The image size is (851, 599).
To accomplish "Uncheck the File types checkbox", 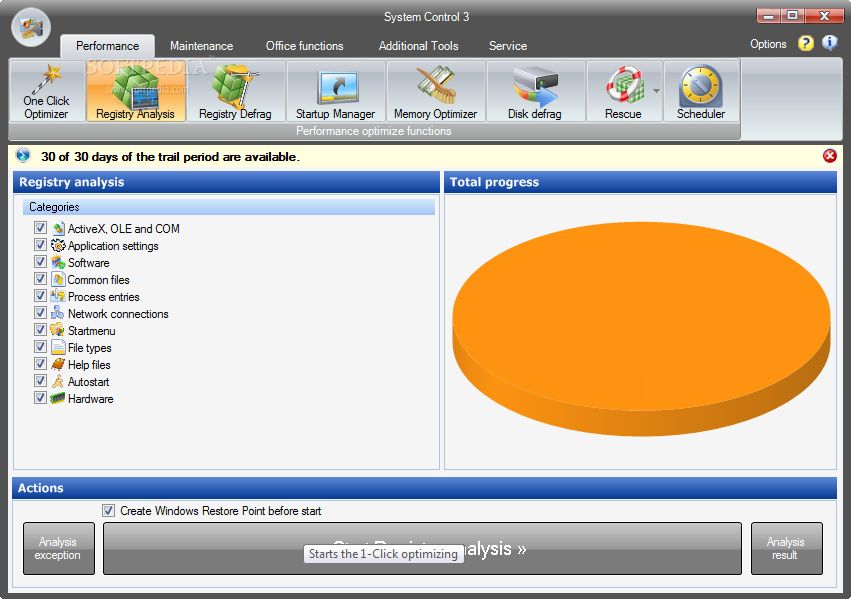I will [x=40, y=347].
